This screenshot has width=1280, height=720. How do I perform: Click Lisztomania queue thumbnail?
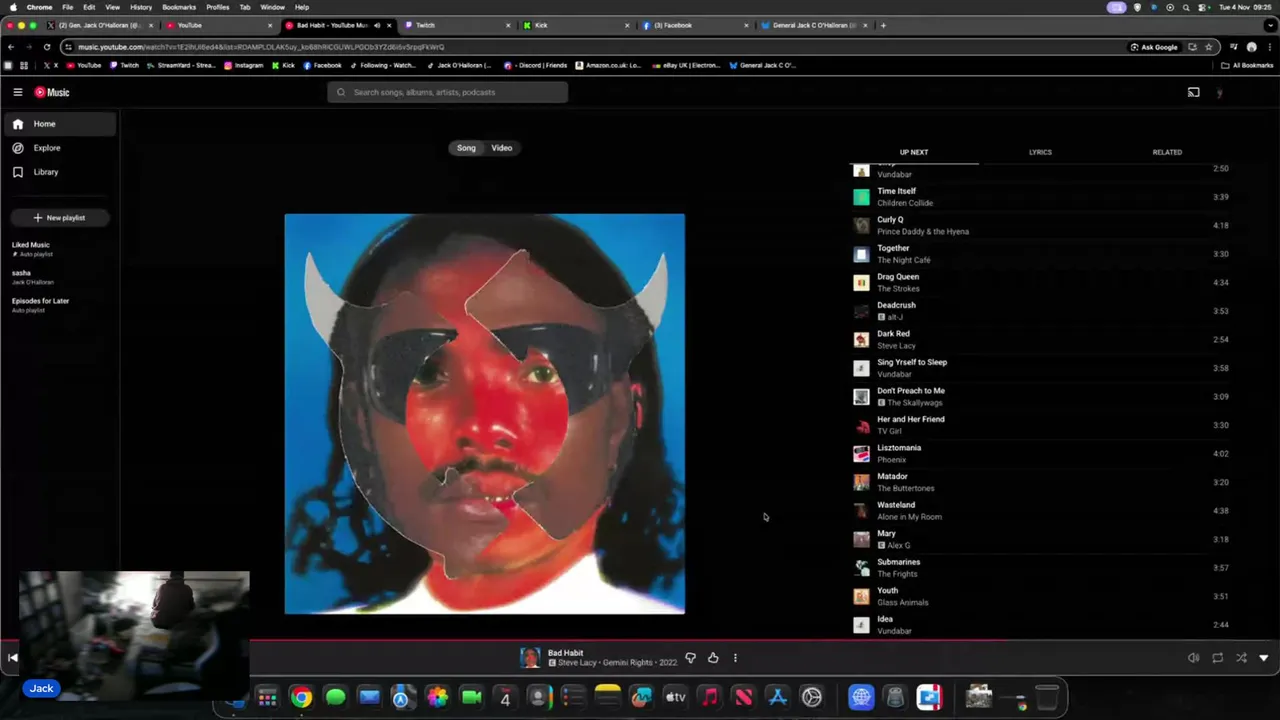tap(861, 454)
